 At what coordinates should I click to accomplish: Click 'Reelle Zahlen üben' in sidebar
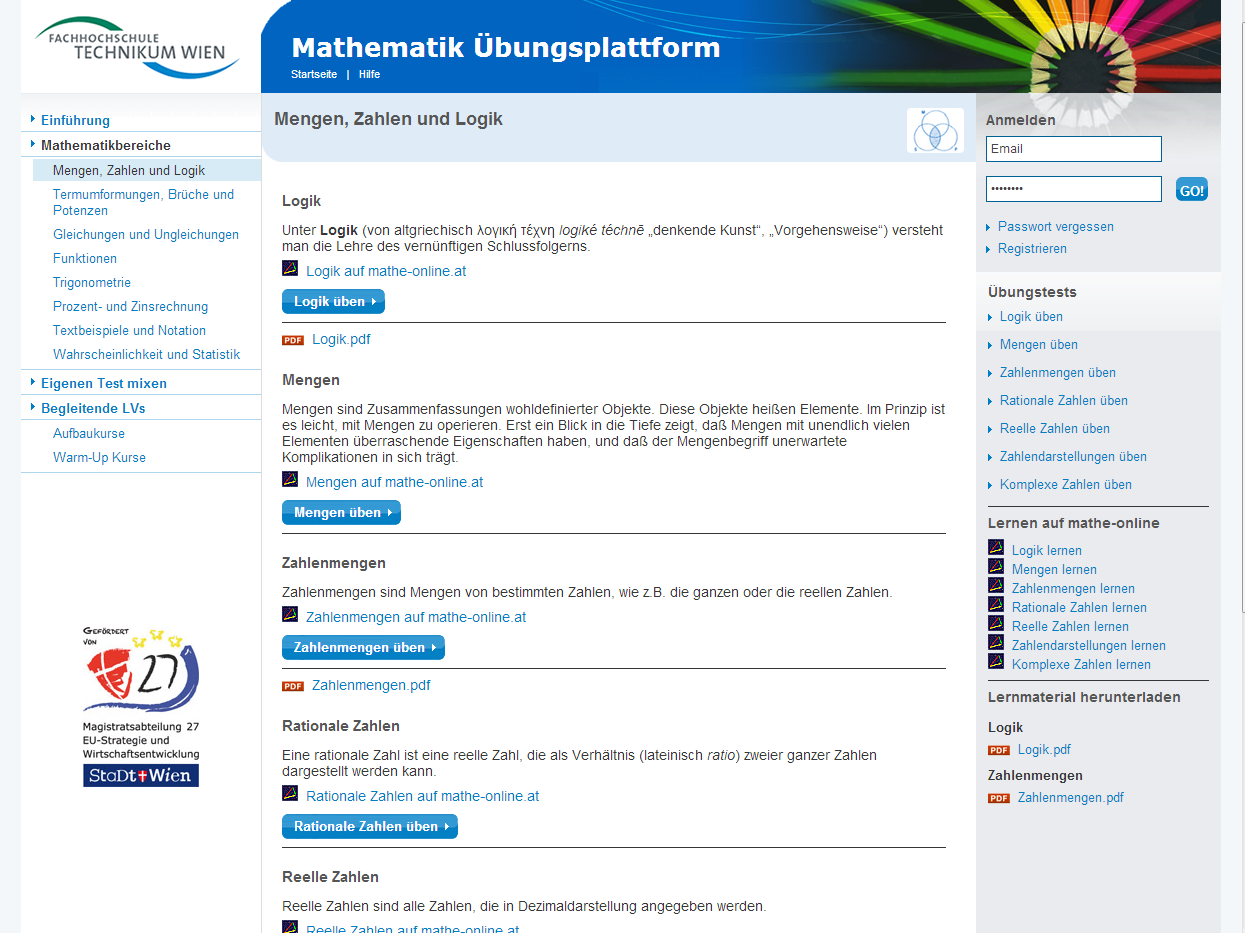pos(1055,429)
